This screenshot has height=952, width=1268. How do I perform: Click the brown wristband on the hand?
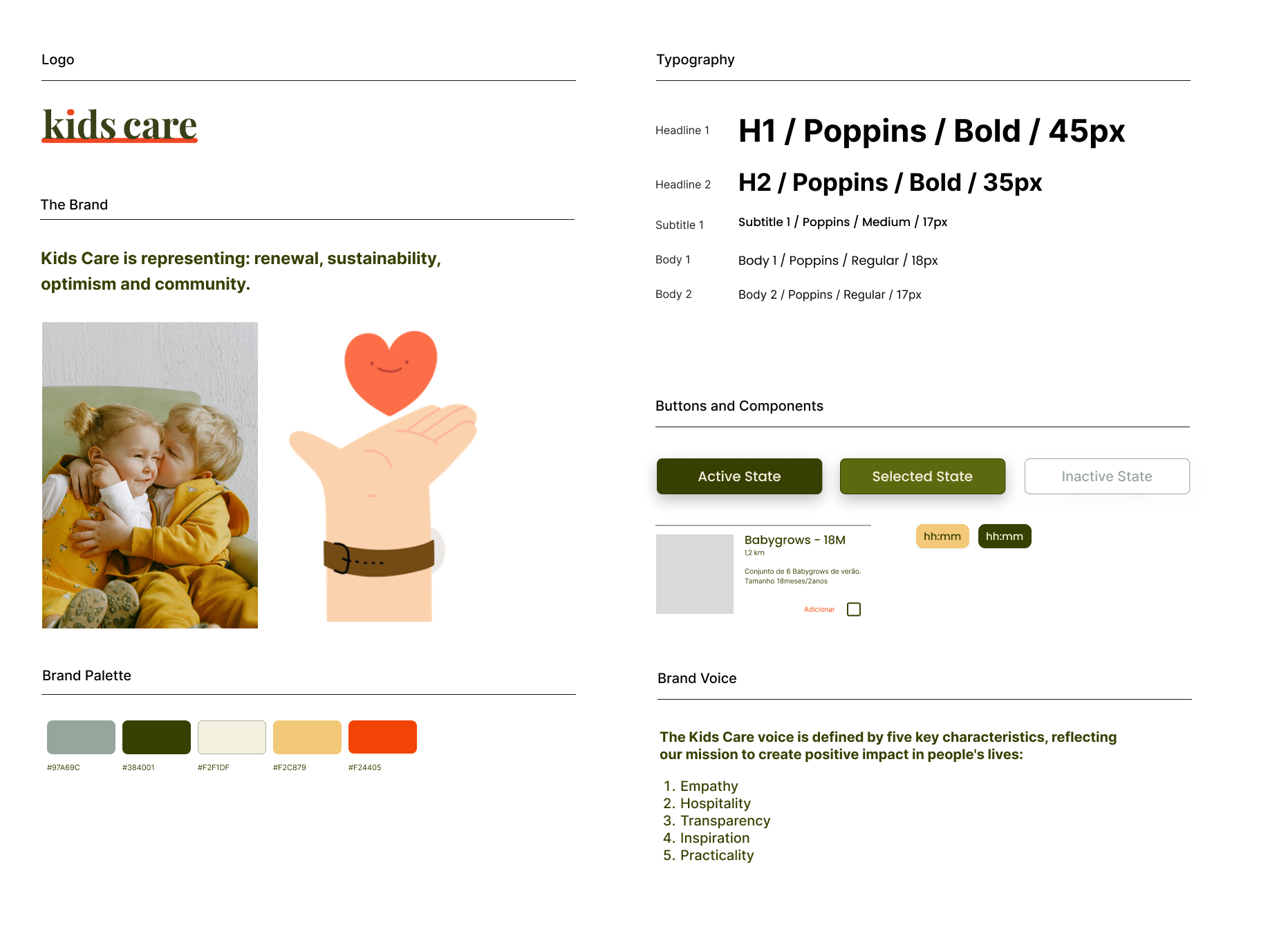tap(379, 558)
